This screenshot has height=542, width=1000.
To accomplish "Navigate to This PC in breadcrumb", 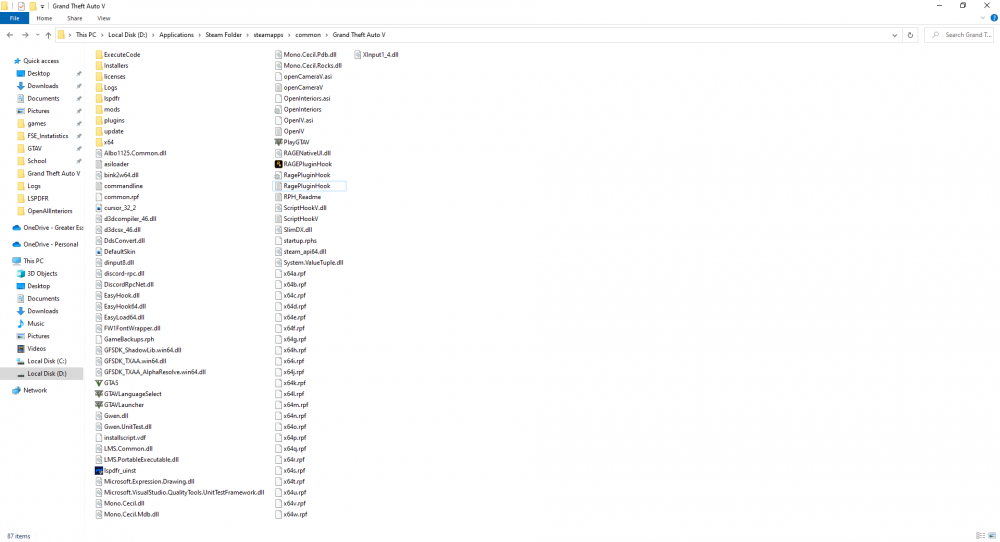I will click(85, 35).
